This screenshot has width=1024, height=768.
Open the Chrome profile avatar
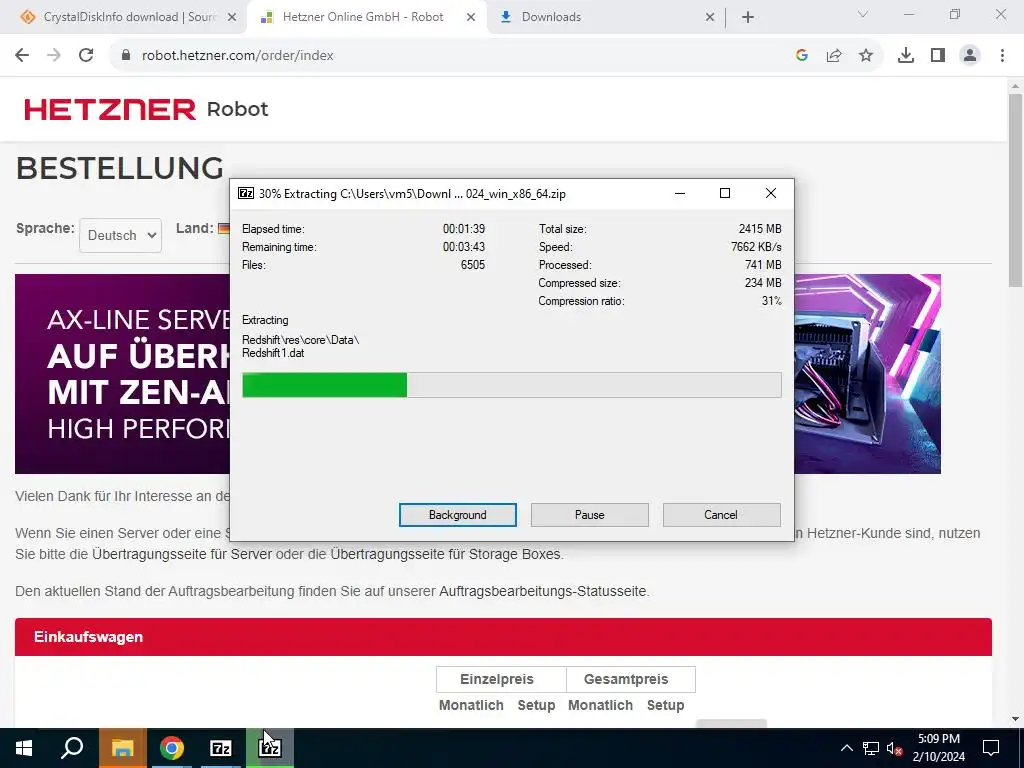tap(970, 56)
